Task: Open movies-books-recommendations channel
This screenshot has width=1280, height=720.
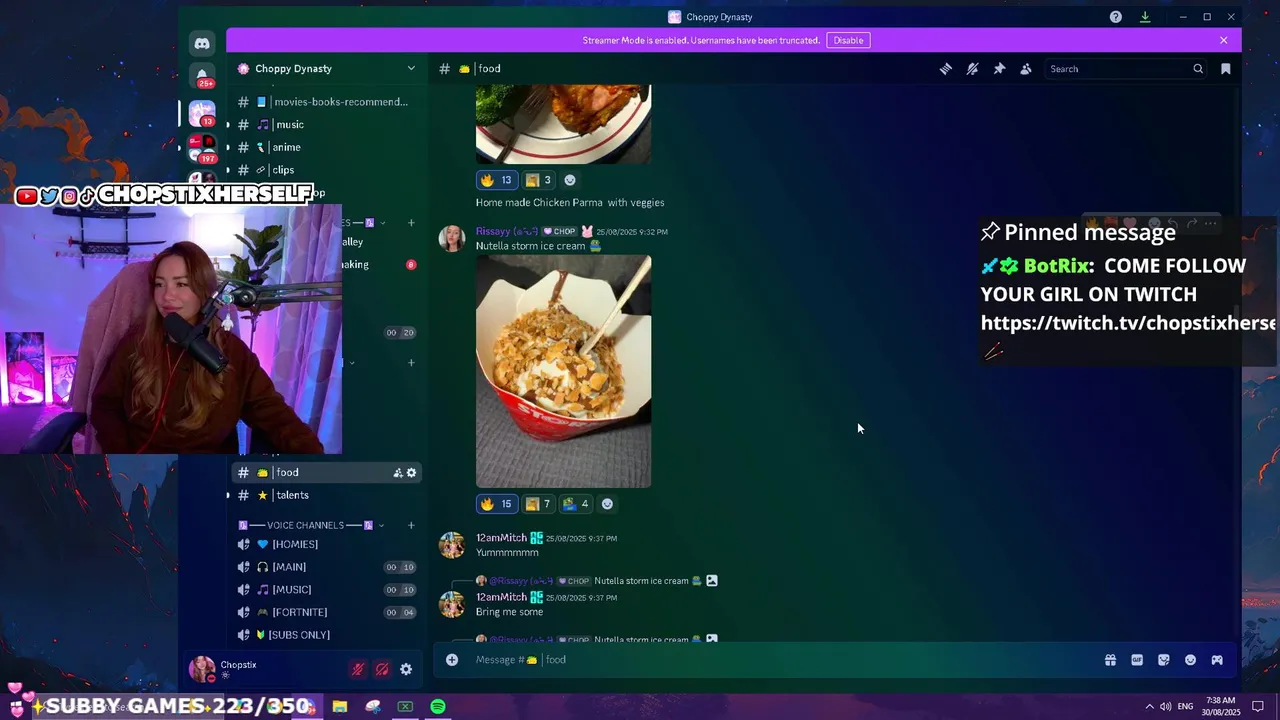Action: (x=325, y=102)
